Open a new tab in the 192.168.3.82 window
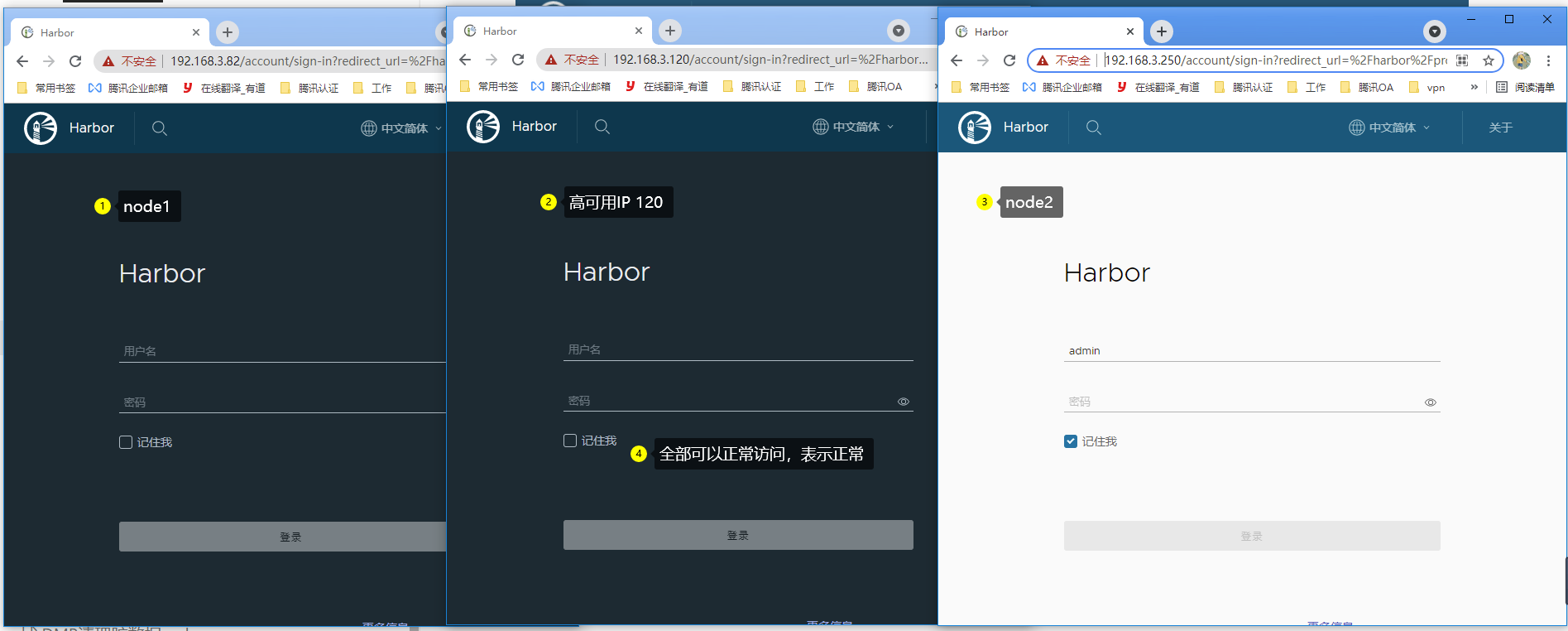Image resolution: width=1568 pixels, height=631 pixels. [x=228, y=32]
